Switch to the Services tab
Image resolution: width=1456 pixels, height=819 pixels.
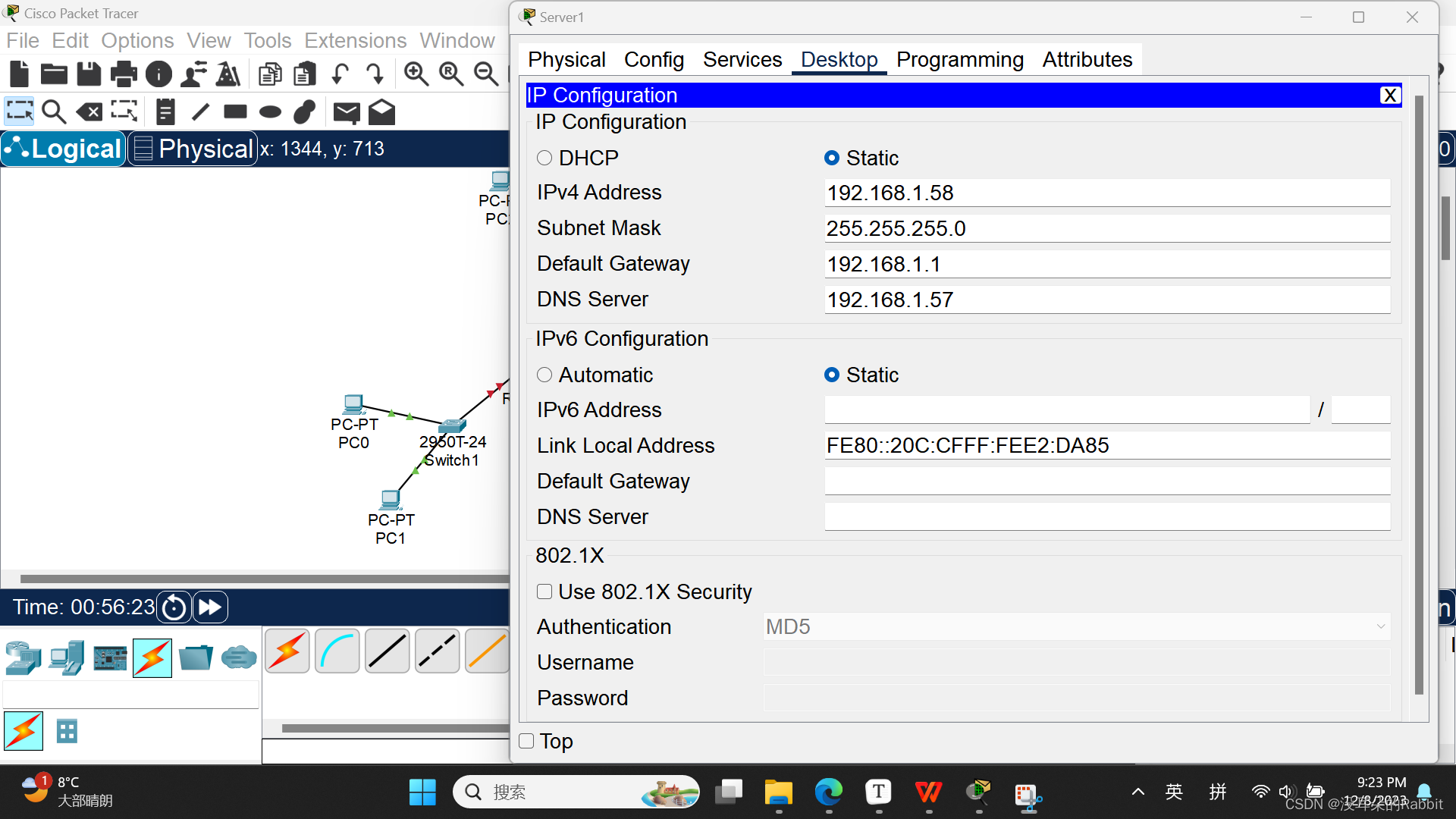point(742,59)
